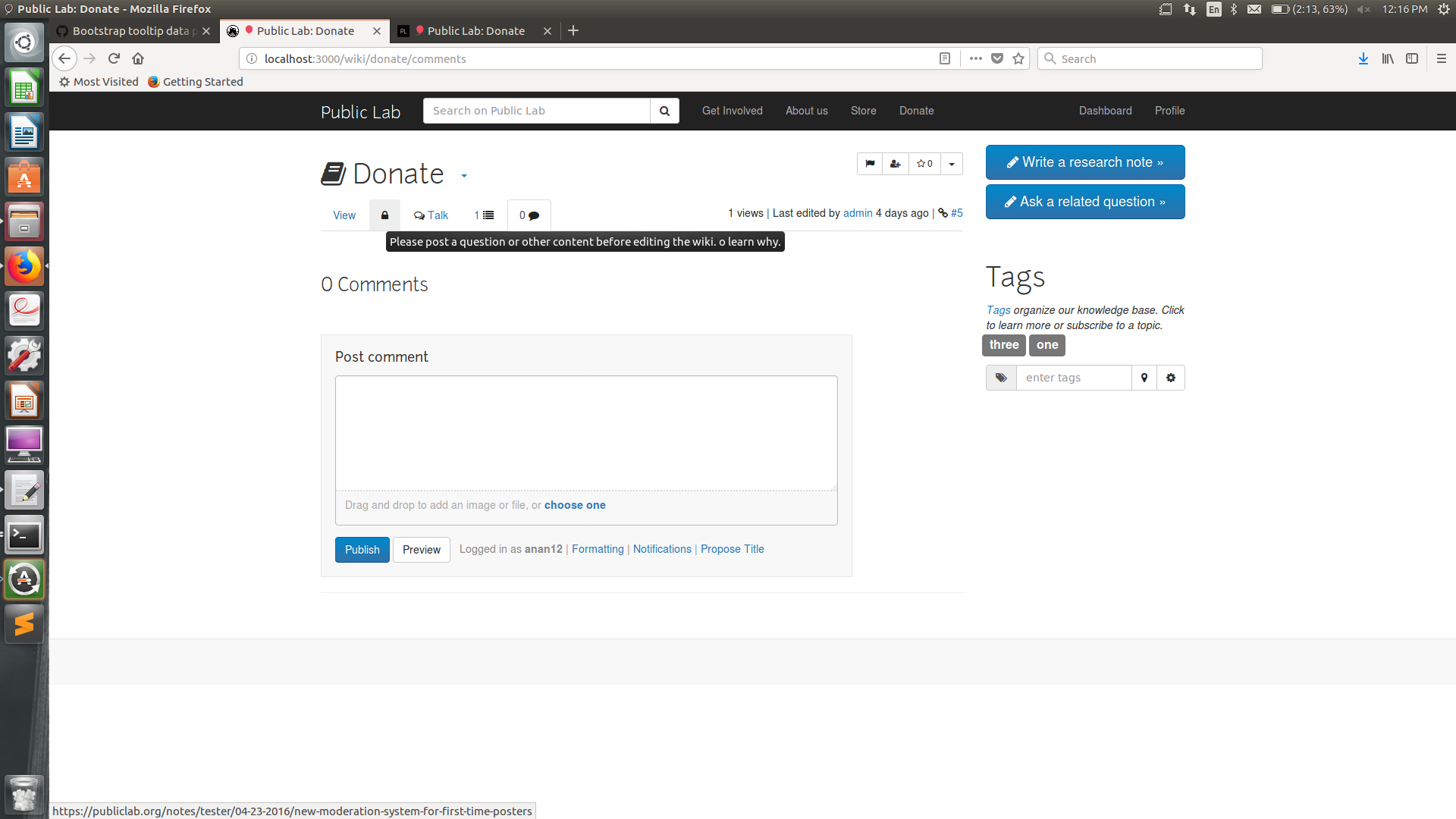Click the magnifier search button on Public Lab
The image size is (1456, 819).
click(664, 111)
